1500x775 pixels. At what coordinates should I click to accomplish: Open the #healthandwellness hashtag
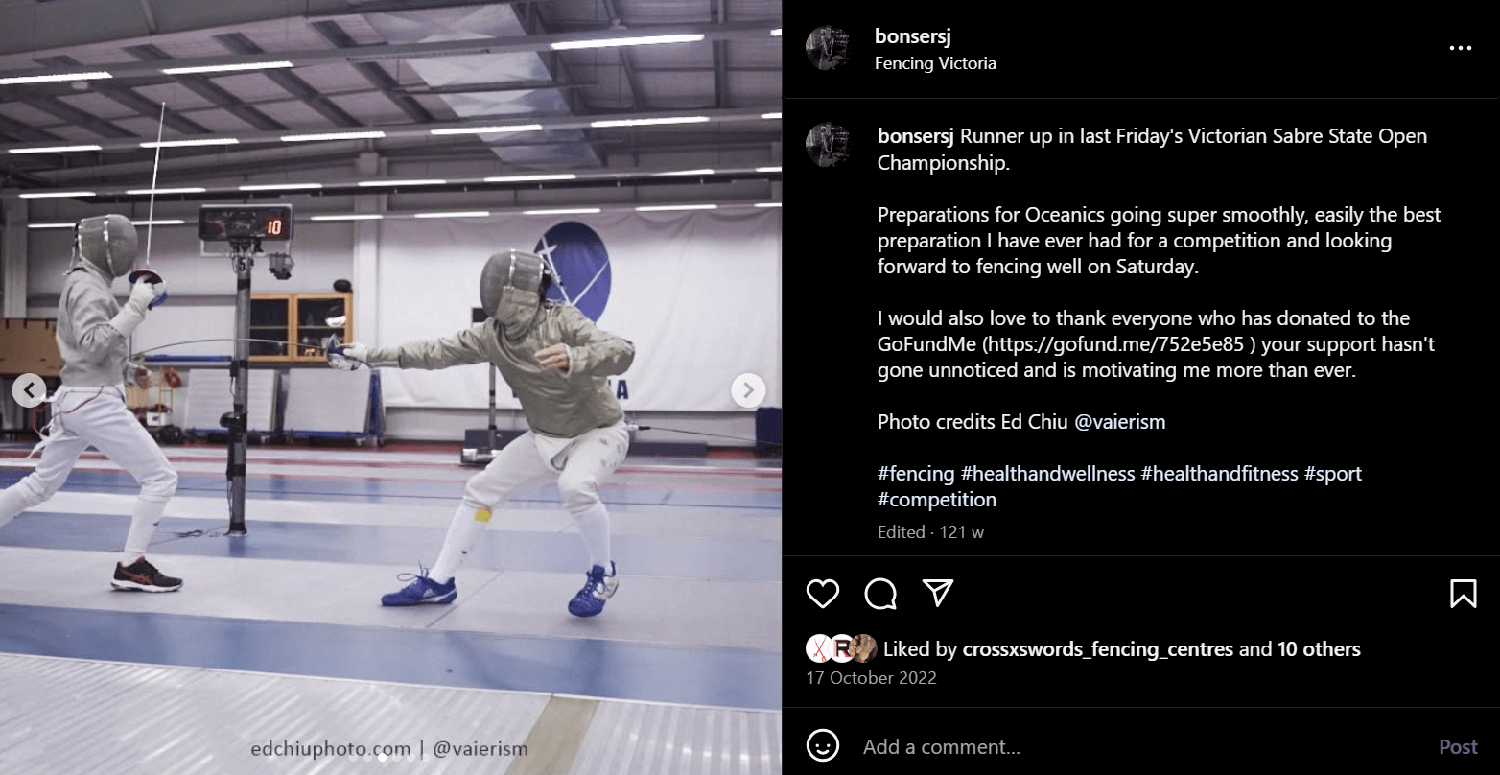tap(1048, 473)
